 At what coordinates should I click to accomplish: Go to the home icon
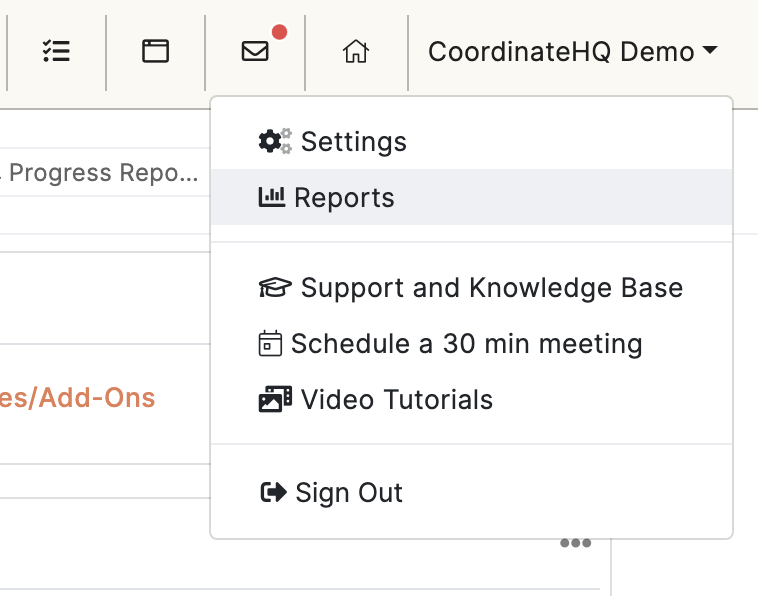pos(356,51)
